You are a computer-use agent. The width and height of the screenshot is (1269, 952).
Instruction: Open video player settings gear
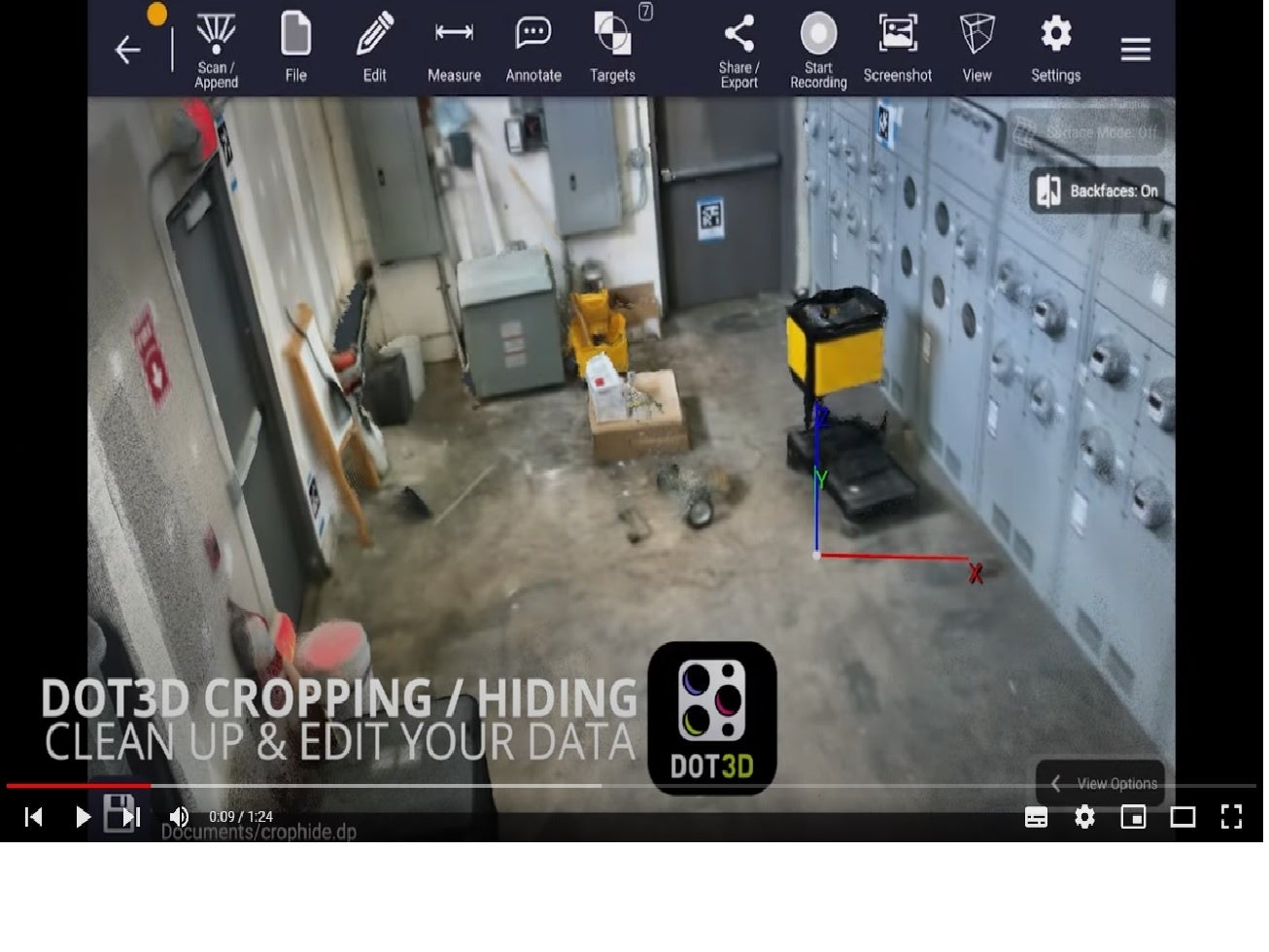(x=1084, y=817)
